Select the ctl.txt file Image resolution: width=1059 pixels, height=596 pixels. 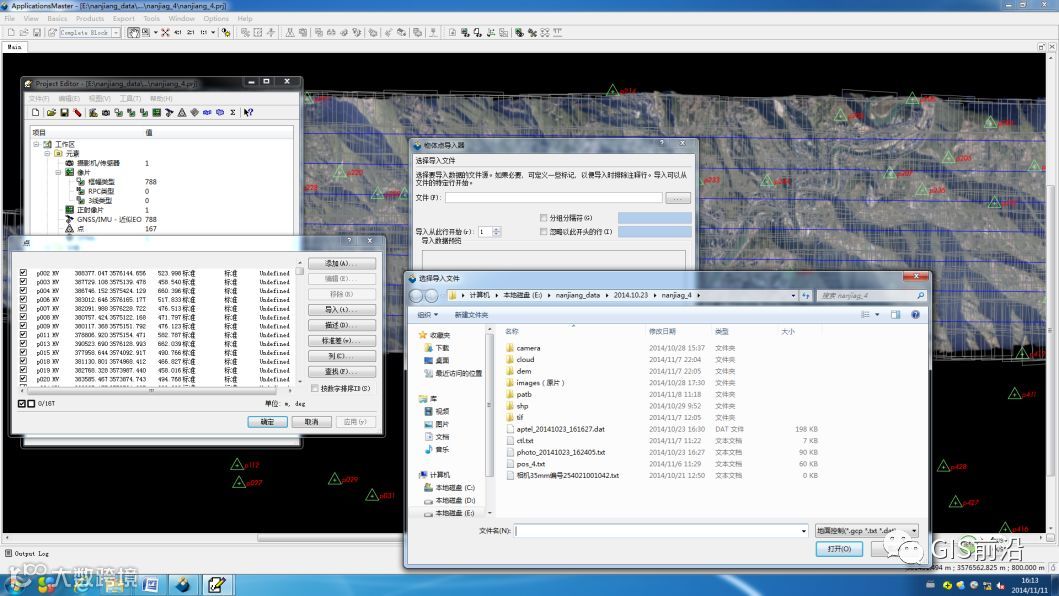tap(525, 441)
